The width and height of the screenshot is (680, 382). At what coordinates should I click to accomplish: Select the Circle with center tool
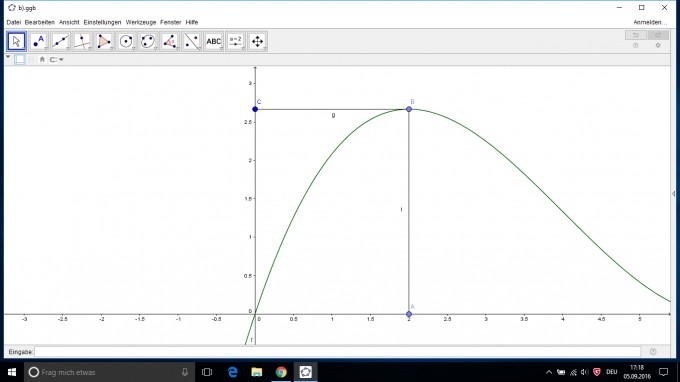tap(126, 42)
